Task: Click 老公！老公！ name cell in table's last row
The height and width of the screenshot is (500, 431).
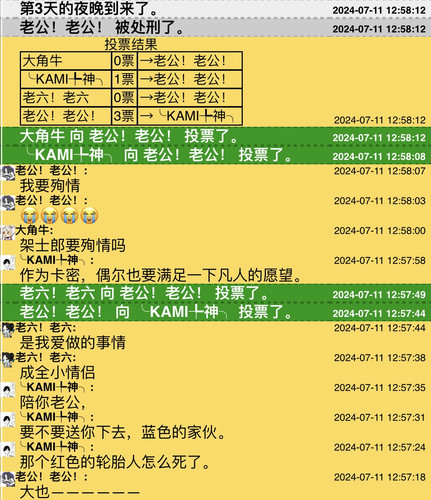Action: tap(66, 116)
